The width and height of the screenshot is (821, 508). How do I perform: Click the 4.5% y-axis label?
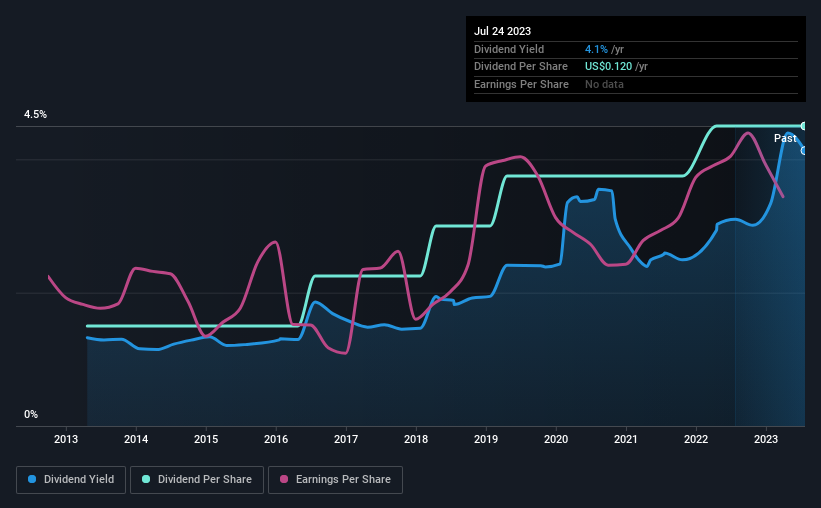(35, 114)
